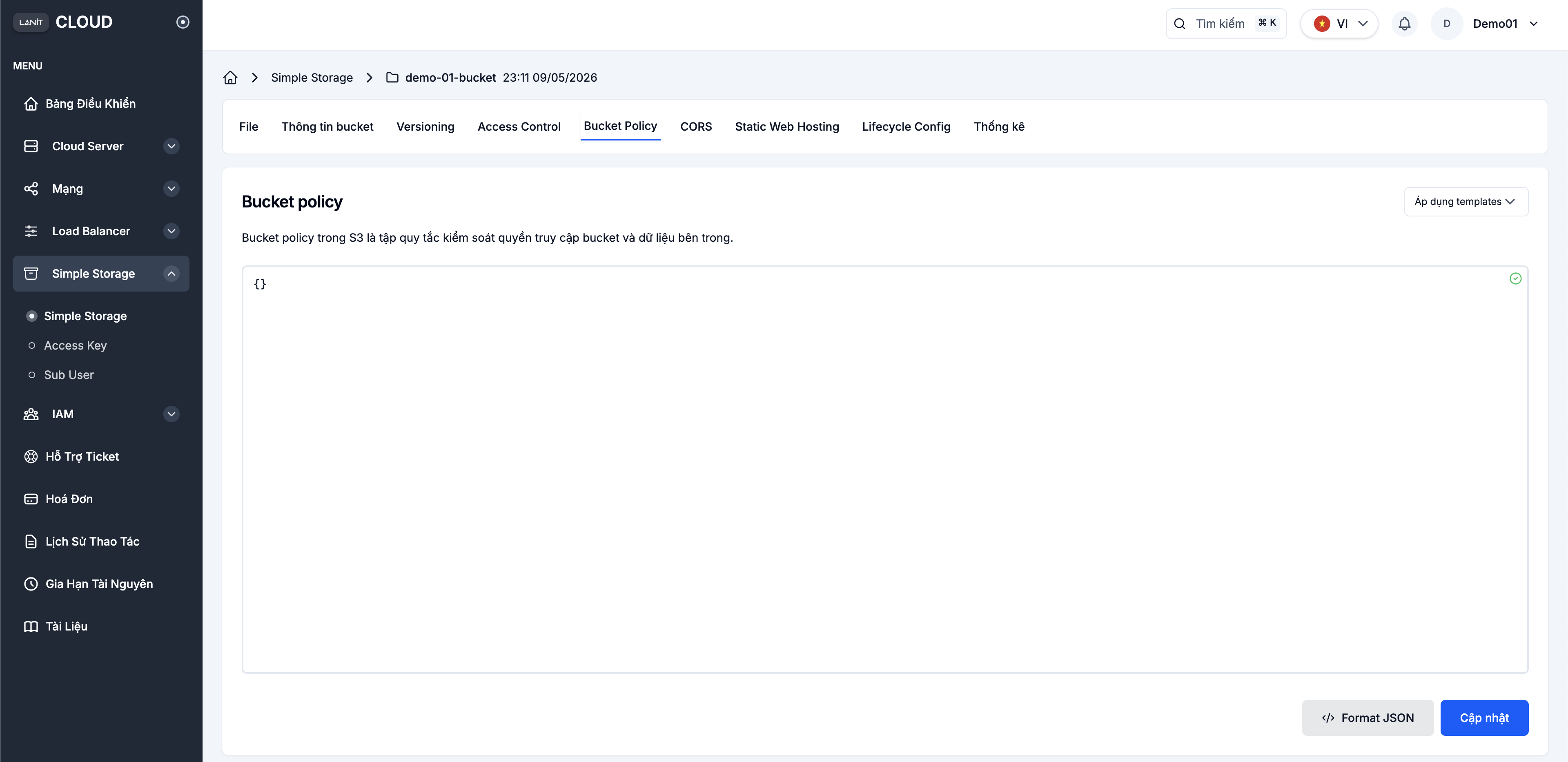Expand the IAM menu chevron
The width and height of the screenshot is (1568, 762).
[171, 414]
